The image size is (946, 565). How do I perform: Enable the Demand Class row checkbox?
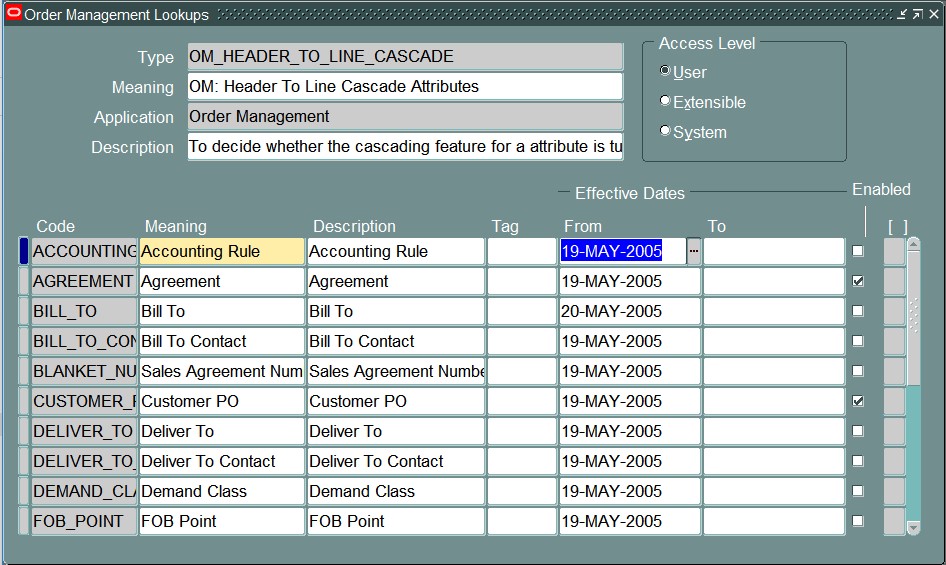tap(858, 491)
